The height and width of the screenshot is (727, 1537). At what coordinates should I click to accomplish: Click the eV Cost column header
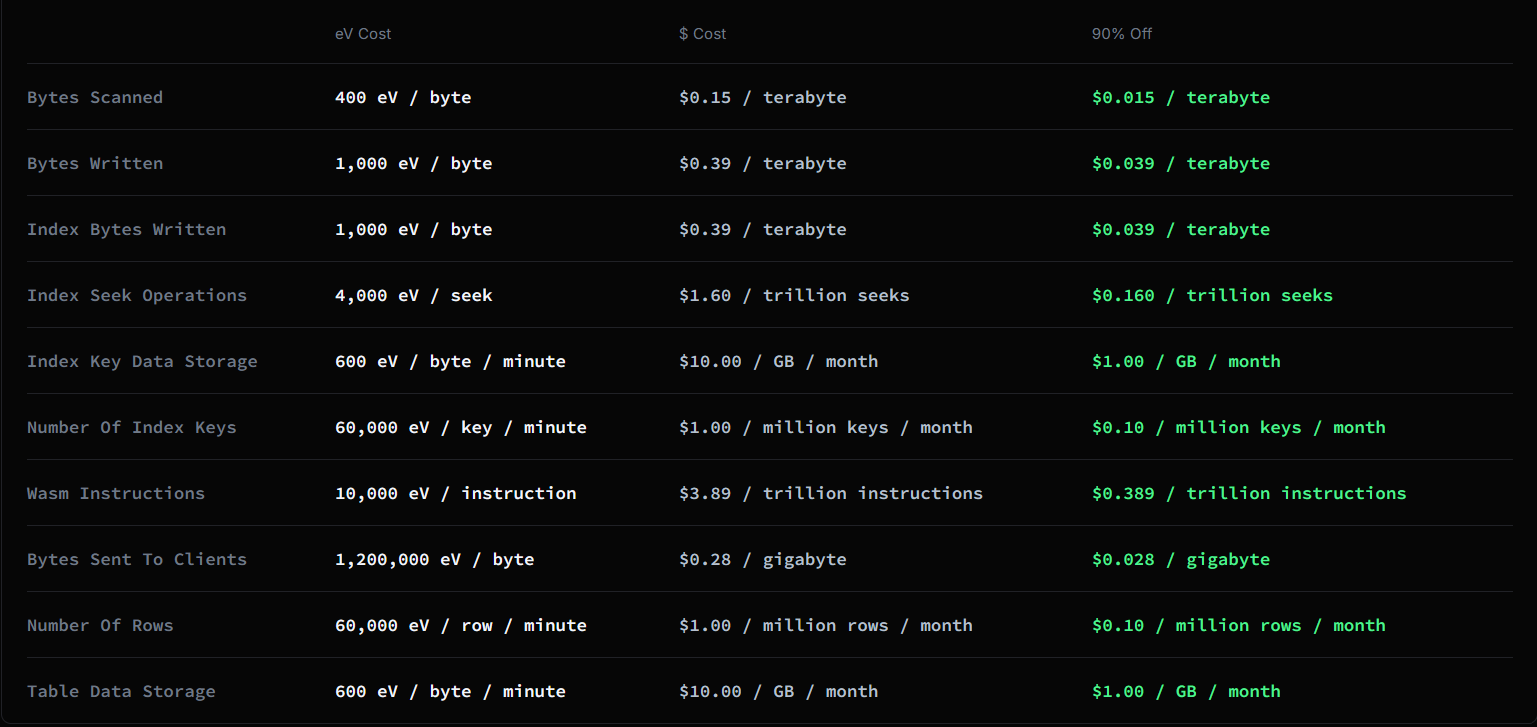[363, 33]
